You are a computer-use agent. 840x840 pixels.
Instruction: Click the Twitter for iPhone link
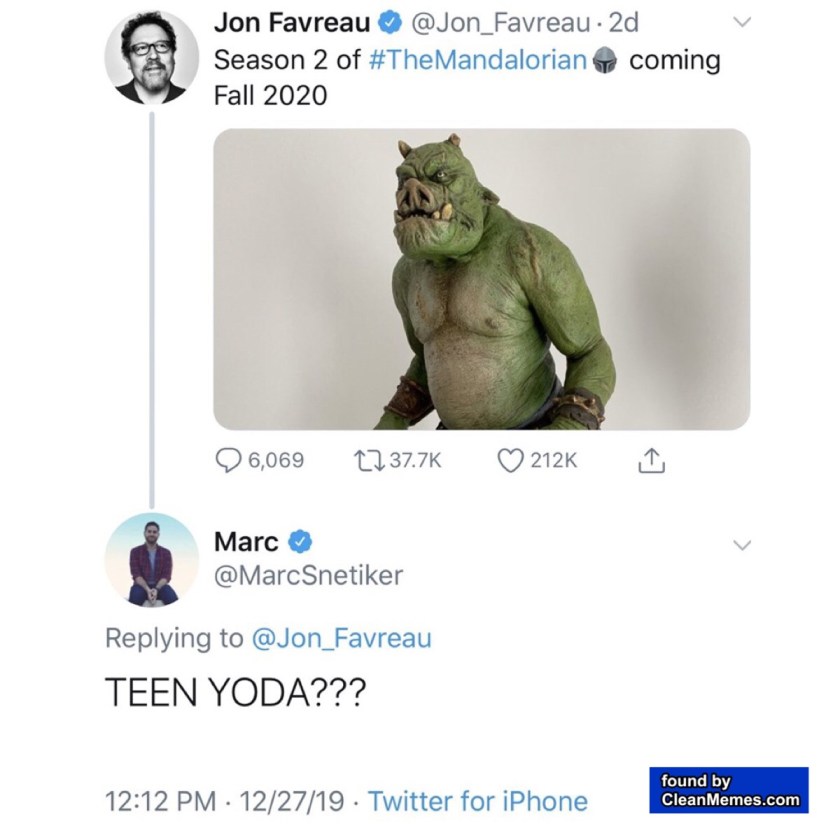pyautogui.click(x=478, y=801)
